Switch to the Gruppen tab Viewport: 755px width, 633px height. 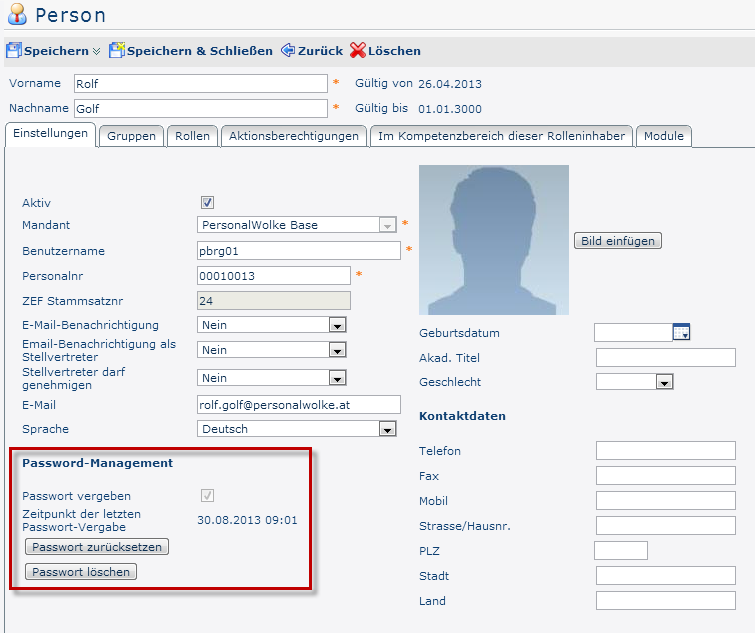131,136
